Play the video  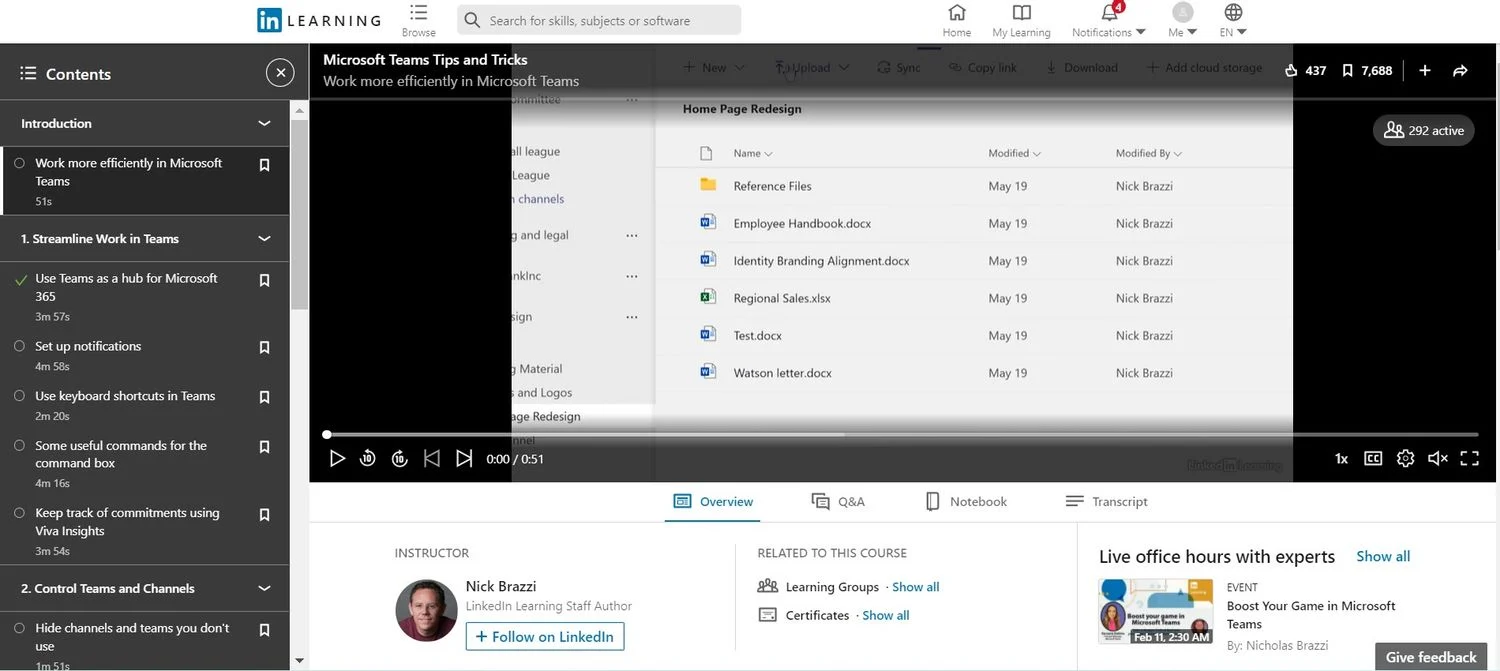tap(337, 458)
